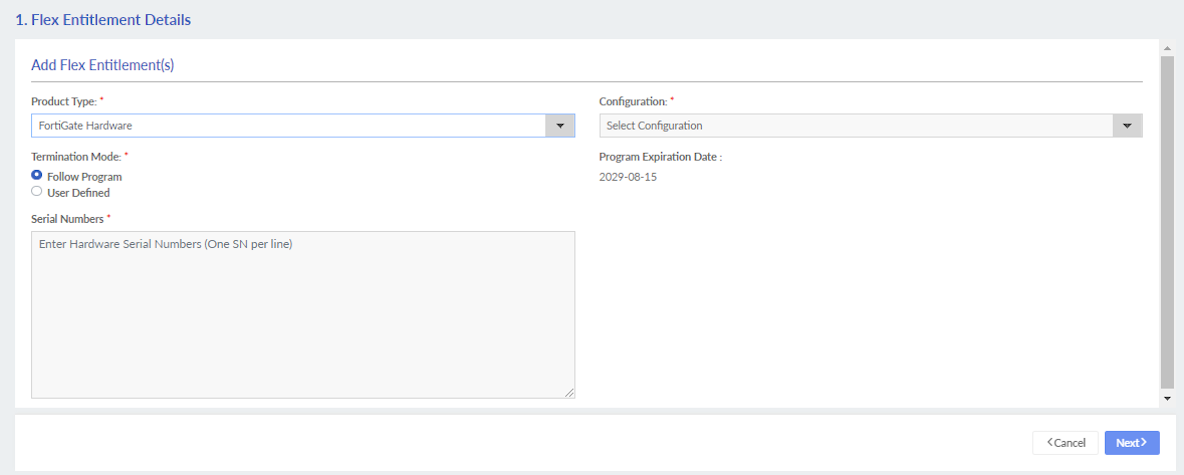The width and height of the screenshot is (1184, 475).
Task: Click the Configuration field label
Action: [x=633, y=102]
